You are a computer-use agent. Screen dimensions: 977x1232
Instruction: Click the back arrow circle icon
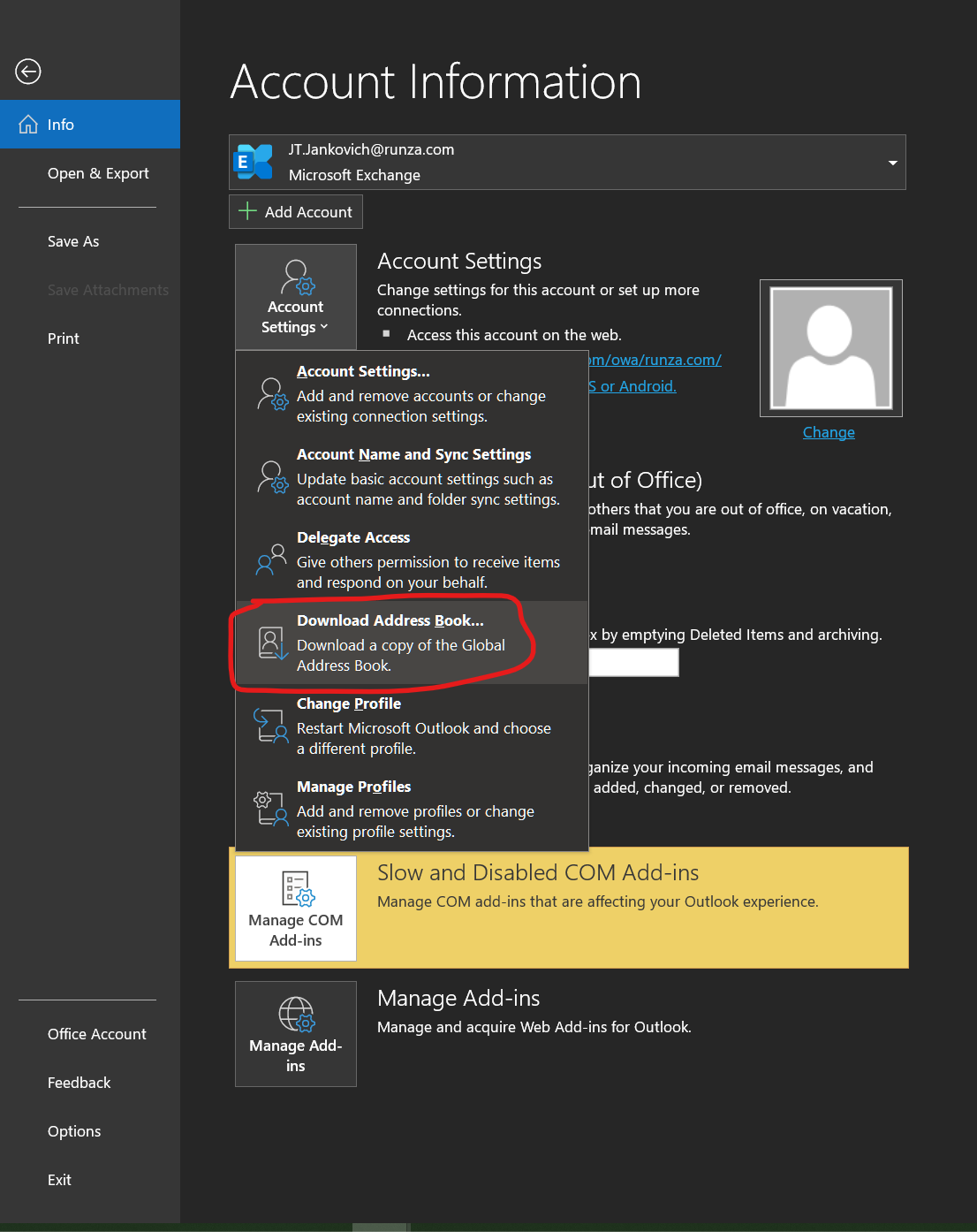point(28,72)
